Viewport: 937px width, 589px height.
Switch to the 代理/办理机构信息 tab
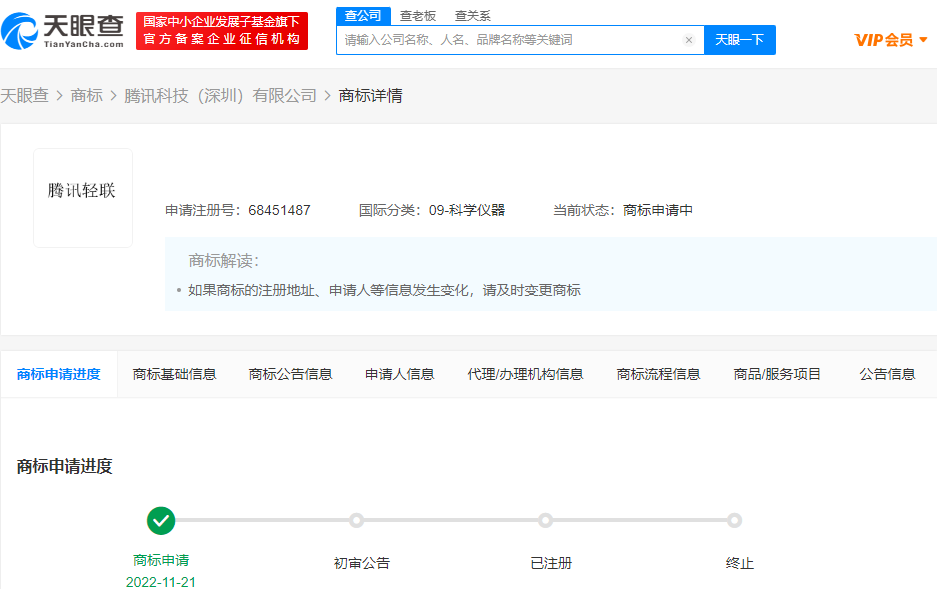(525, 375)
